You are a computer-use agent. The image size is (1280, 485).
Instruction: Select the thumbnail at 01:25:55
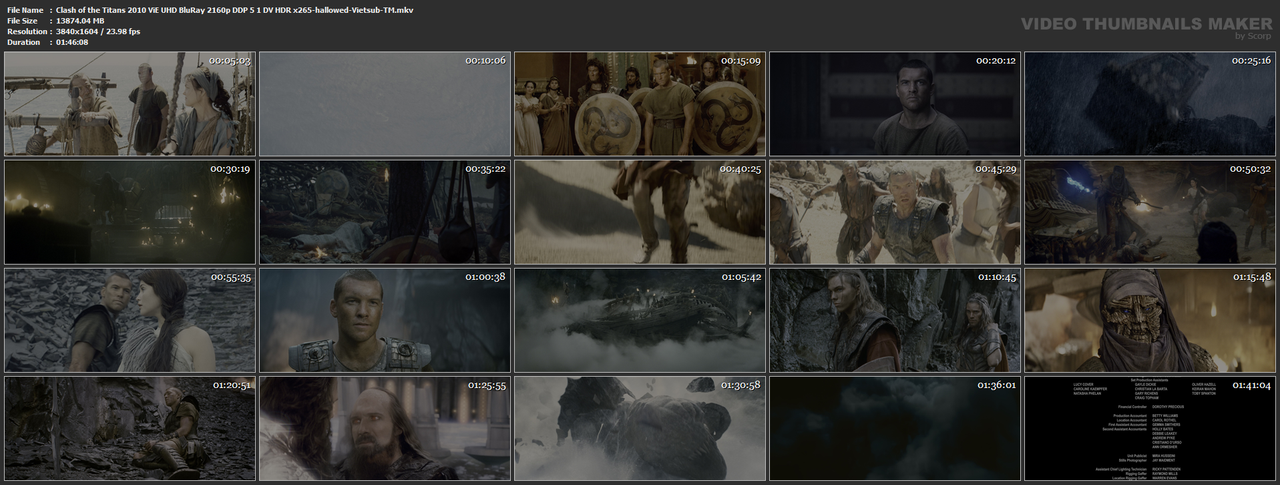point(383,428)
